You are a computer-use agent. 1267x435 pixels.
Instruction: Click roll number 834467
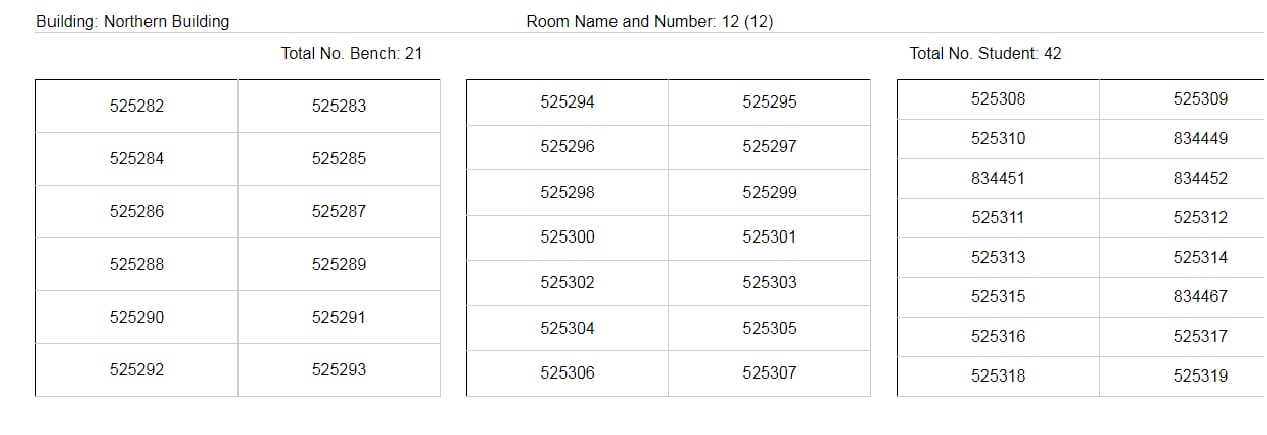(x=1200, y=297)
